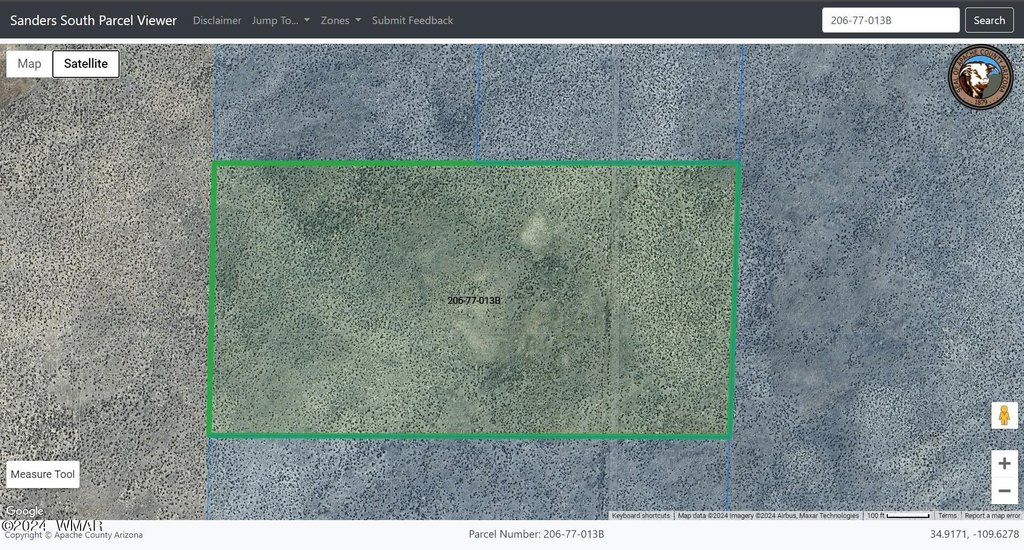The width and height of the screenshot is (1024, 550).
Task: Click Report a map error
Action: pos(992,515)
